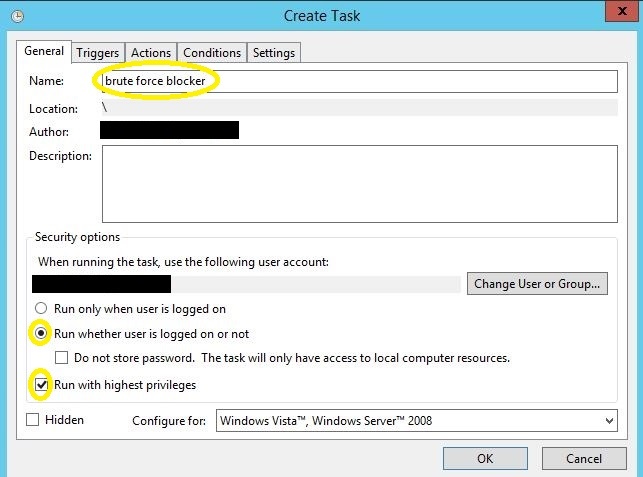Viewport: 643px width, 477px height.
Task: Click Cancel to discard the task
Action: point(583,459)
